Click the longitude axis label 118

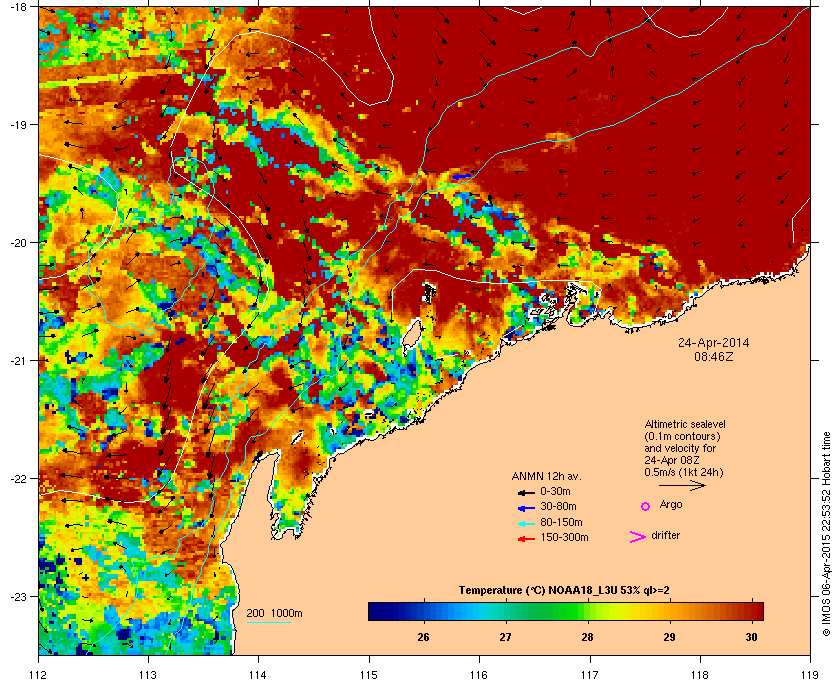pos(700,675)
